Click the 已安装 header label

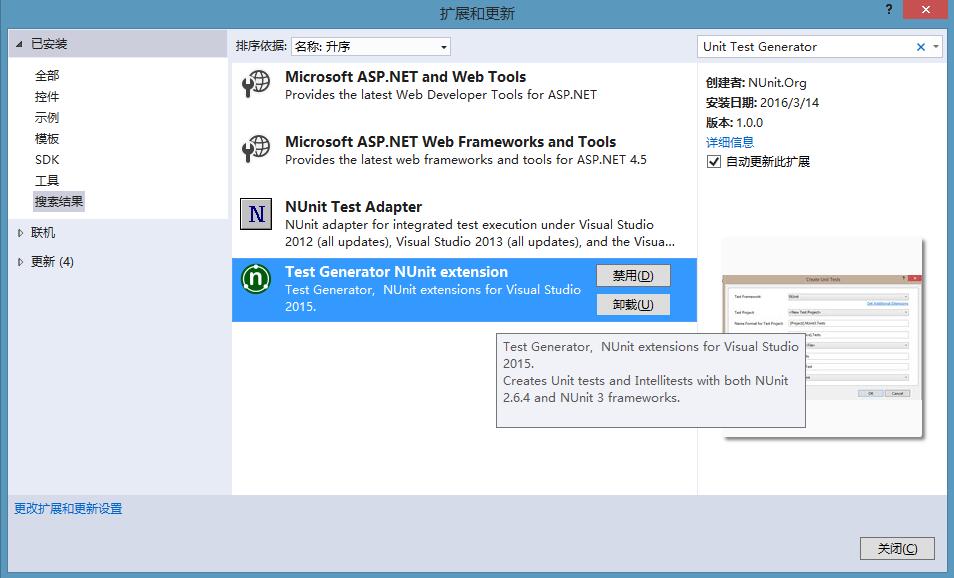coord(49,44)
